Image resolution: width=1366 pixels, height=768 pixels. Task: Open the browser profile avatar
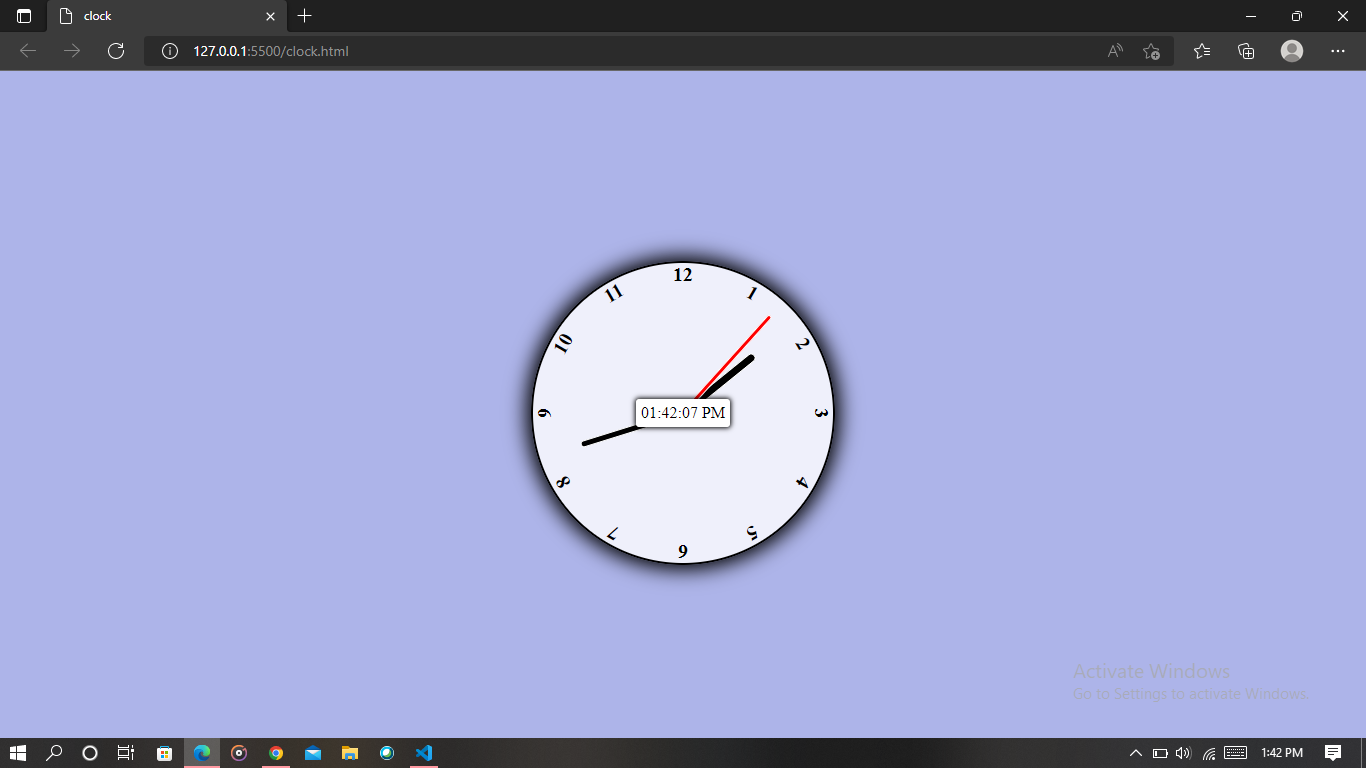click(1292, 51)
